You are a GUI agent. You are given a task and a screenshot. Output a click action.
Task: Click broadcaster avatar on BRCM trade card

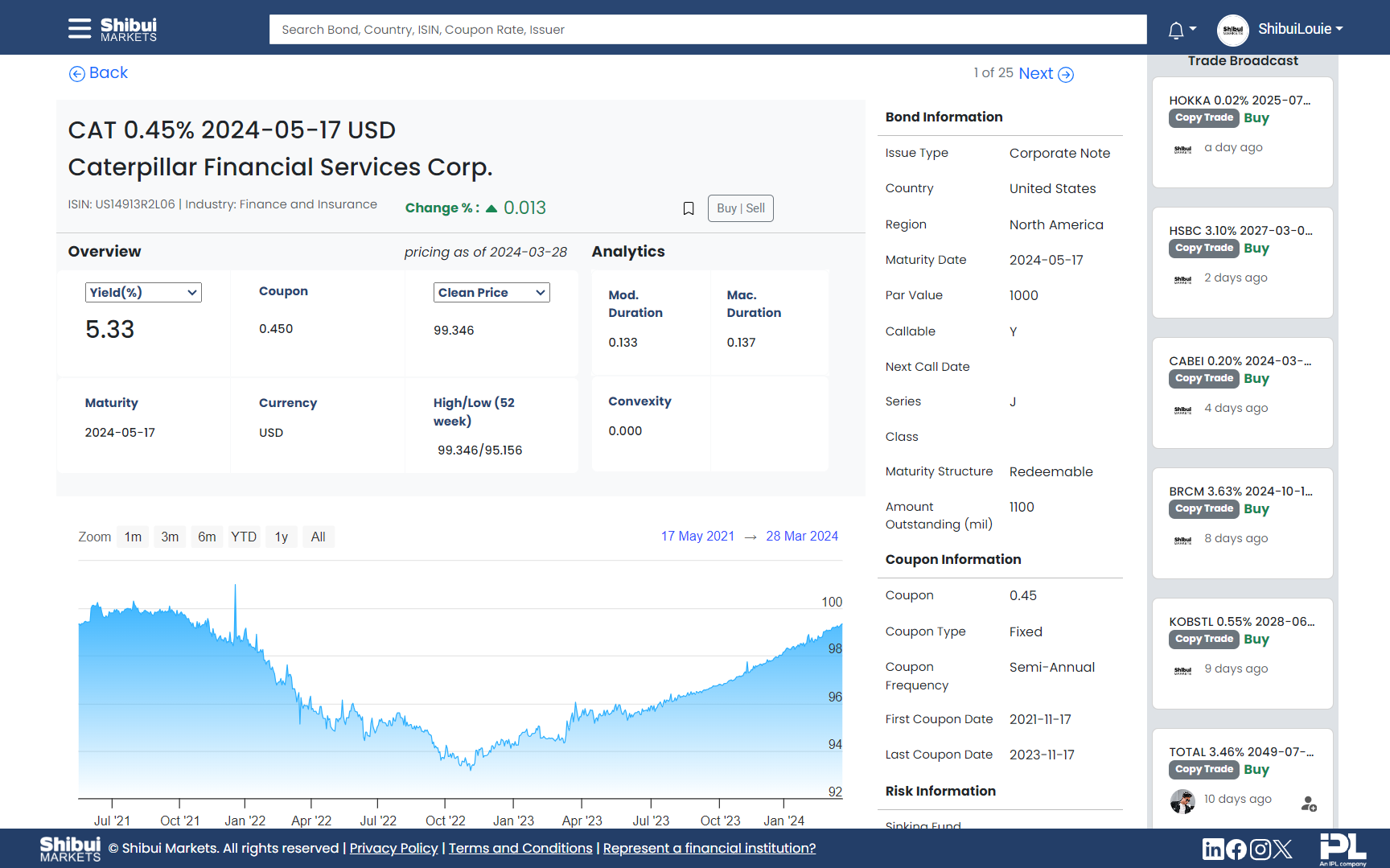1182,540
